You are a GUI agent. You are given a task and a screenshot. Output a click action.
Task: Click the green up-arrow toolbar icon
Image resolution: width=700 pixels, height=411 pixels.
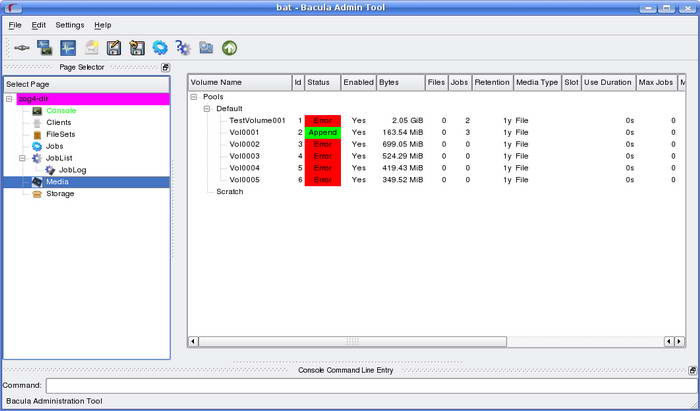point(229,48)
